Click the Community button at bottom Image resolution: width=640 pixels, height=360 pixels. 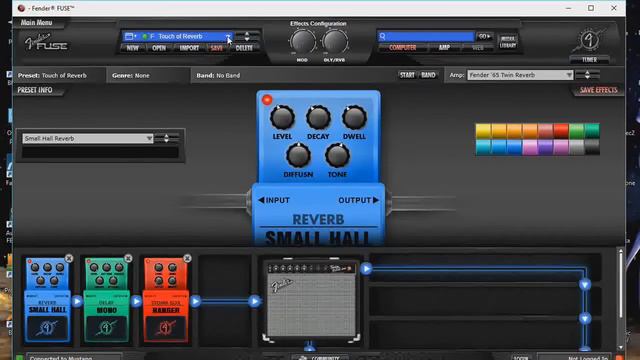(321, 358)
